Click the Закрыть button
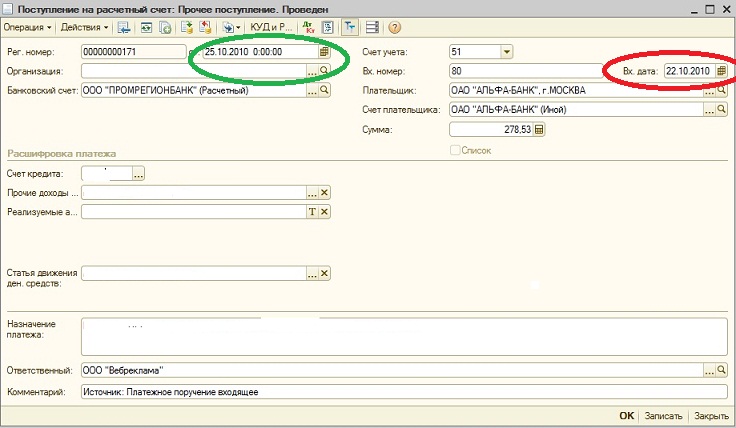 [711, 416]
